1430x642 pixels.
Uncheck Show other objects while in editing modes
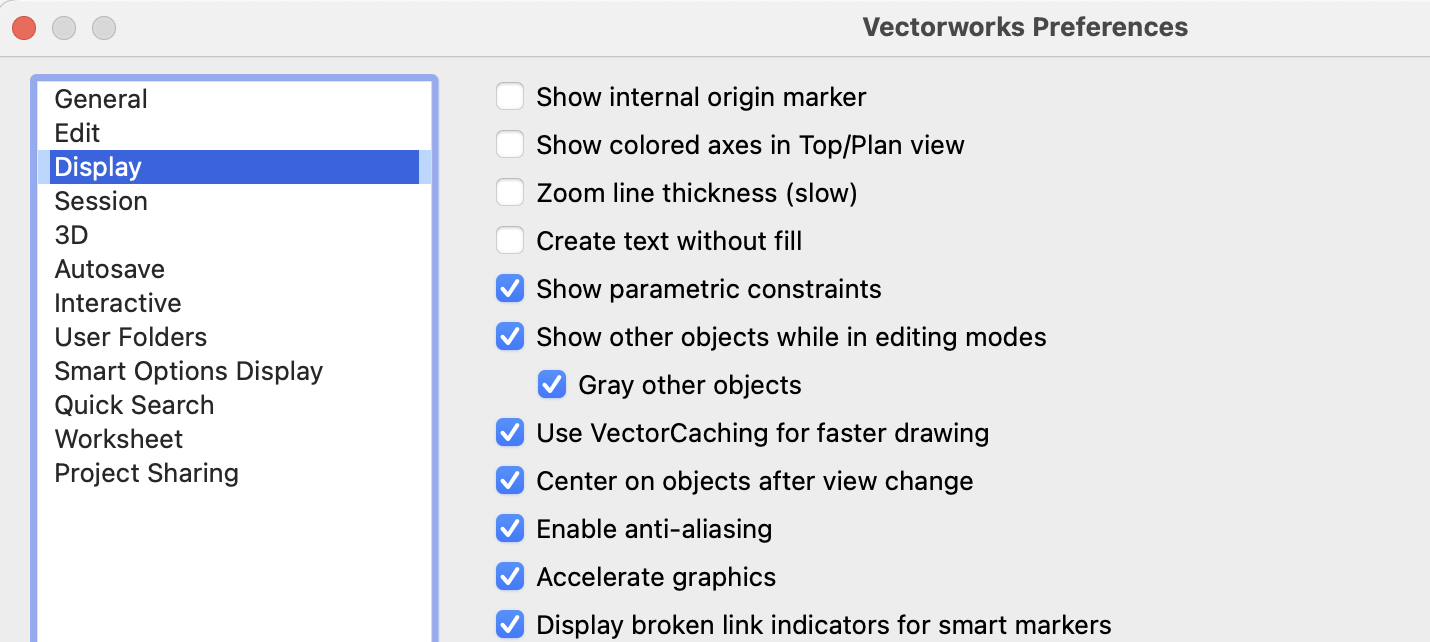pyautogui.click(x=510, y=337)
